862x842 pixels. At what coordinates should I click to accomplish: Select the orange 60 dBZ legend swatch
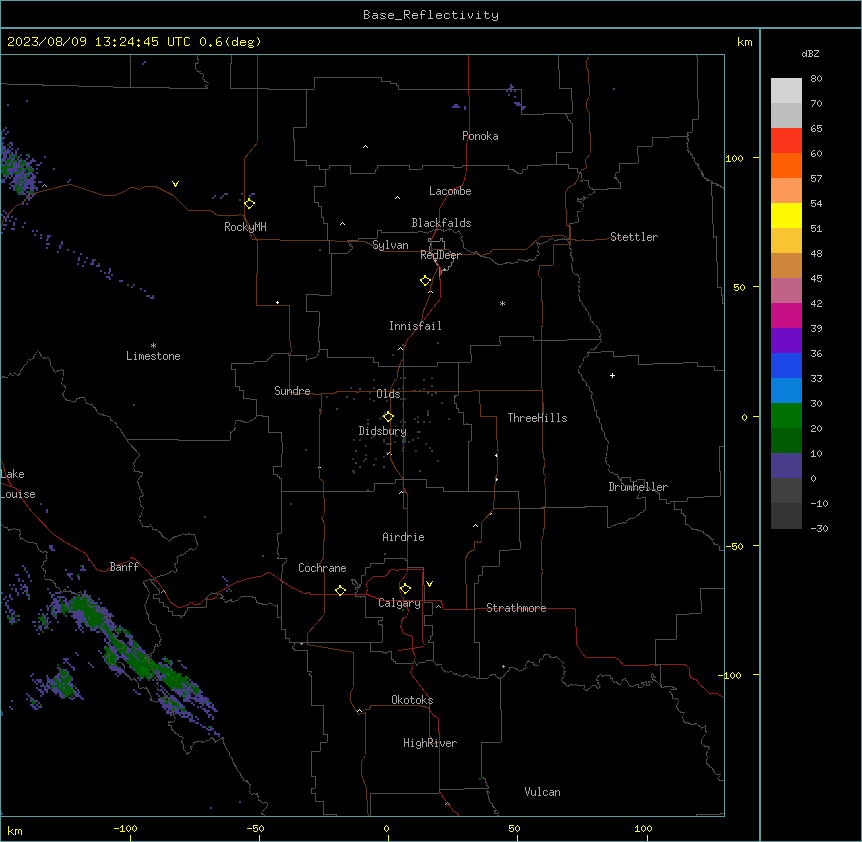coord(786,165)
